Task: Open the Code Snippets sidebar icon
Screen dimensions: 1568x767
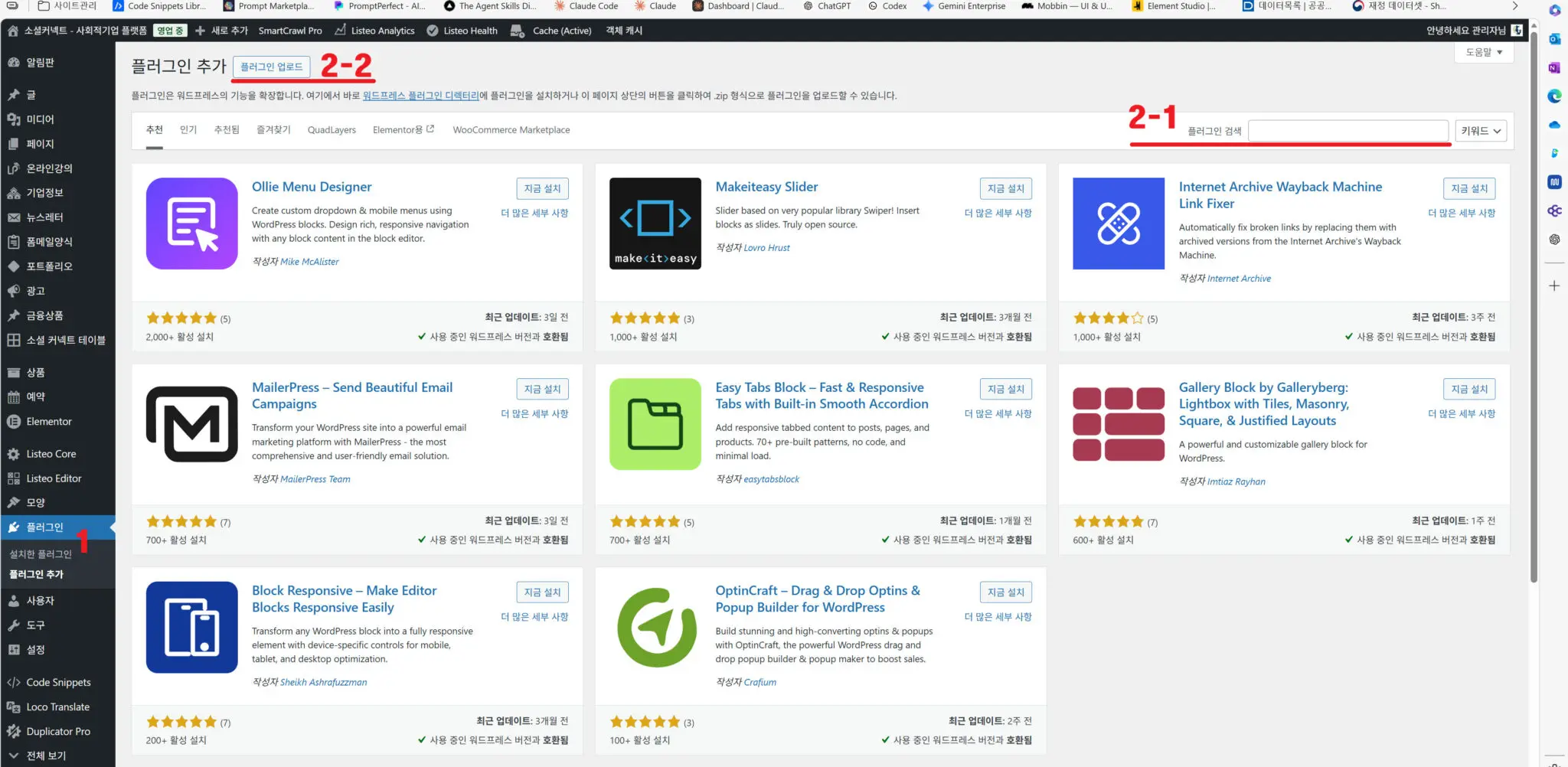Action: pos(13,683)
